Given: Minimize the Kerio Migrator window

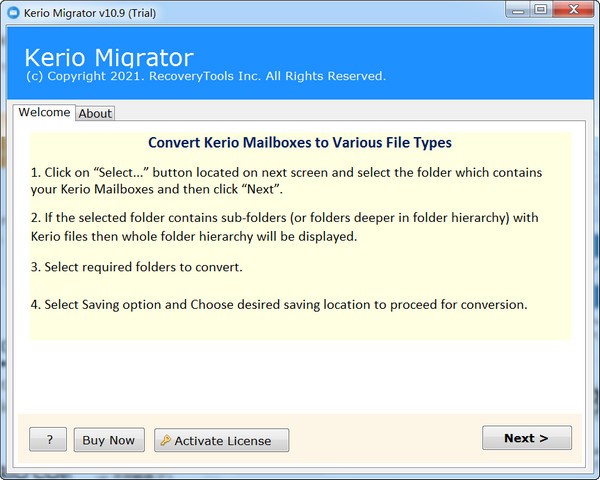Looking at the screenshot, I should tap(515, 11).
